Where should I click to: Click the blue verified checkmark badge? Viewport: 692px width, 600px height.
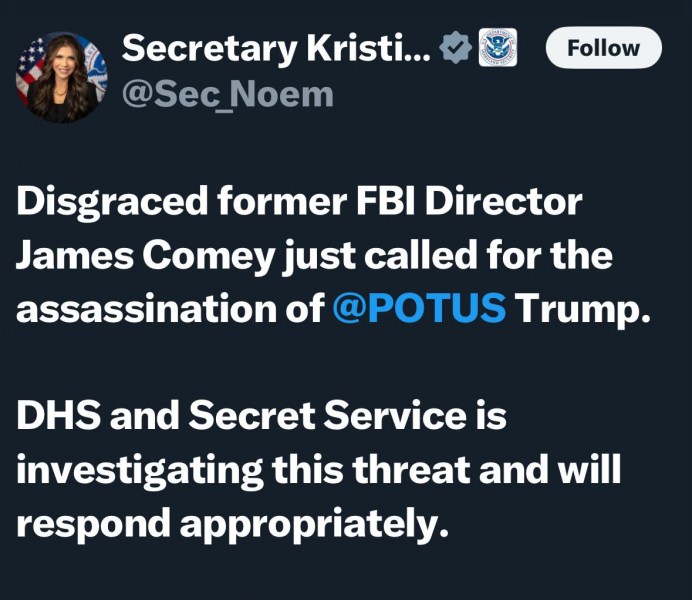pyautogui.click(x=456, y=48)
